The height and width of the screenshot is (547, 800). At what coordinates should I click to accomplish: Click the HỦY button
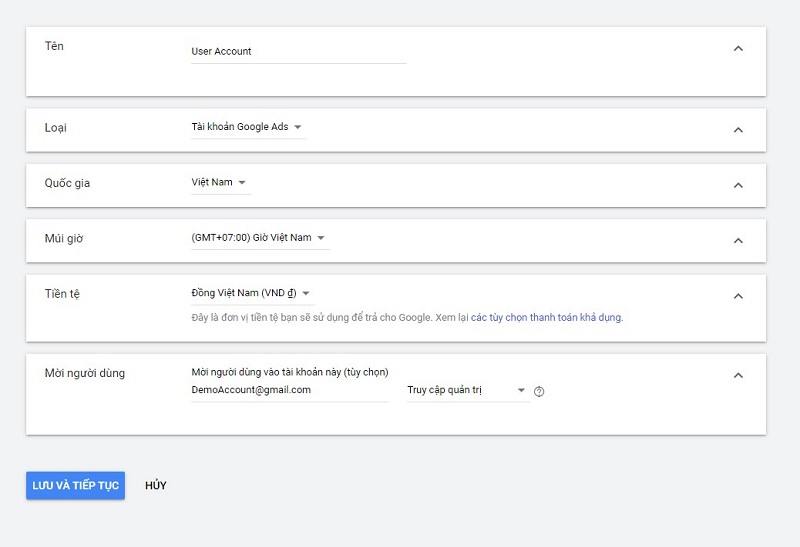point(156,485)
